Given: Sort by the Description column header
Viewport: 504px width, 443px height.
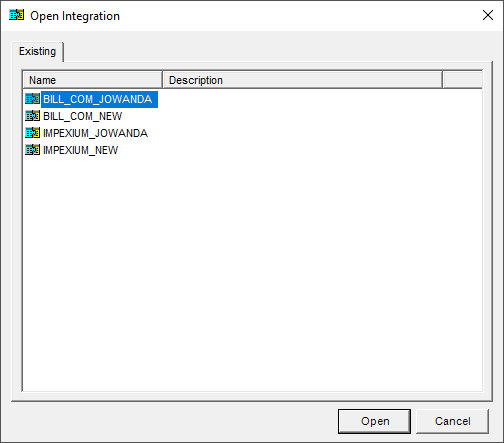Looking at the screenshot, I should (x=302, y=80).
